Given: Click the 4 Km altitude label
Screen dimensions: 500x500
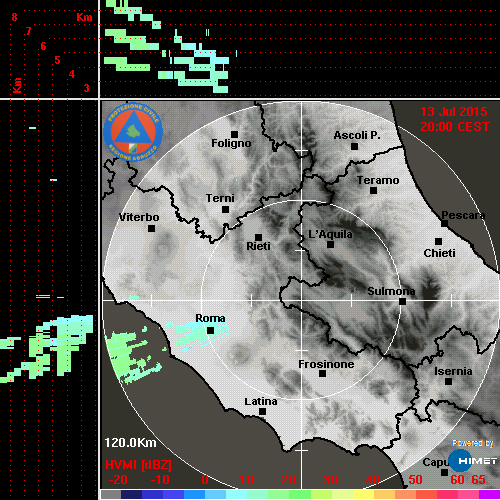Looking at the screenshot, I should pos(72,74).
